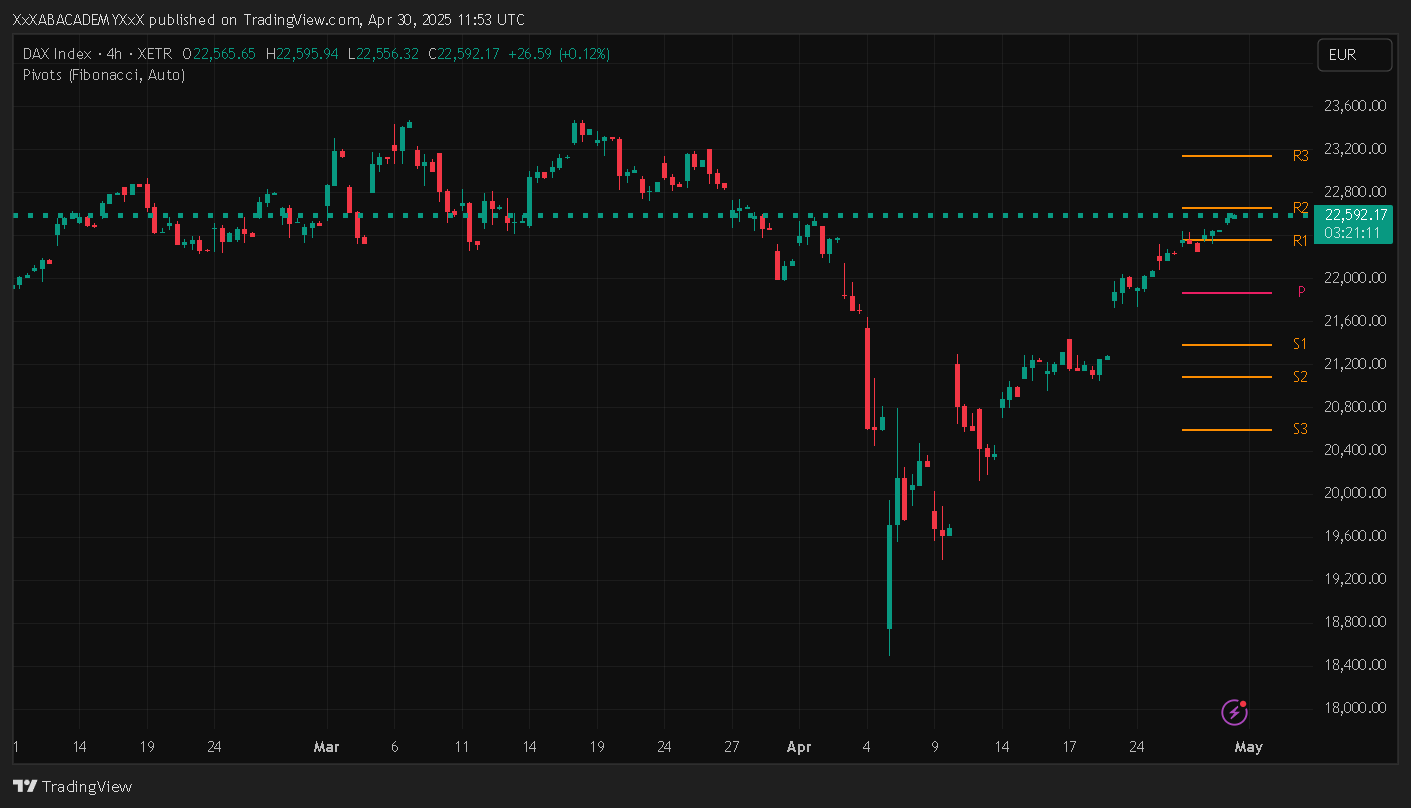Click the Mar label on time axis
The width and height of the screenshot is (1411, 808).
[326, 746]
